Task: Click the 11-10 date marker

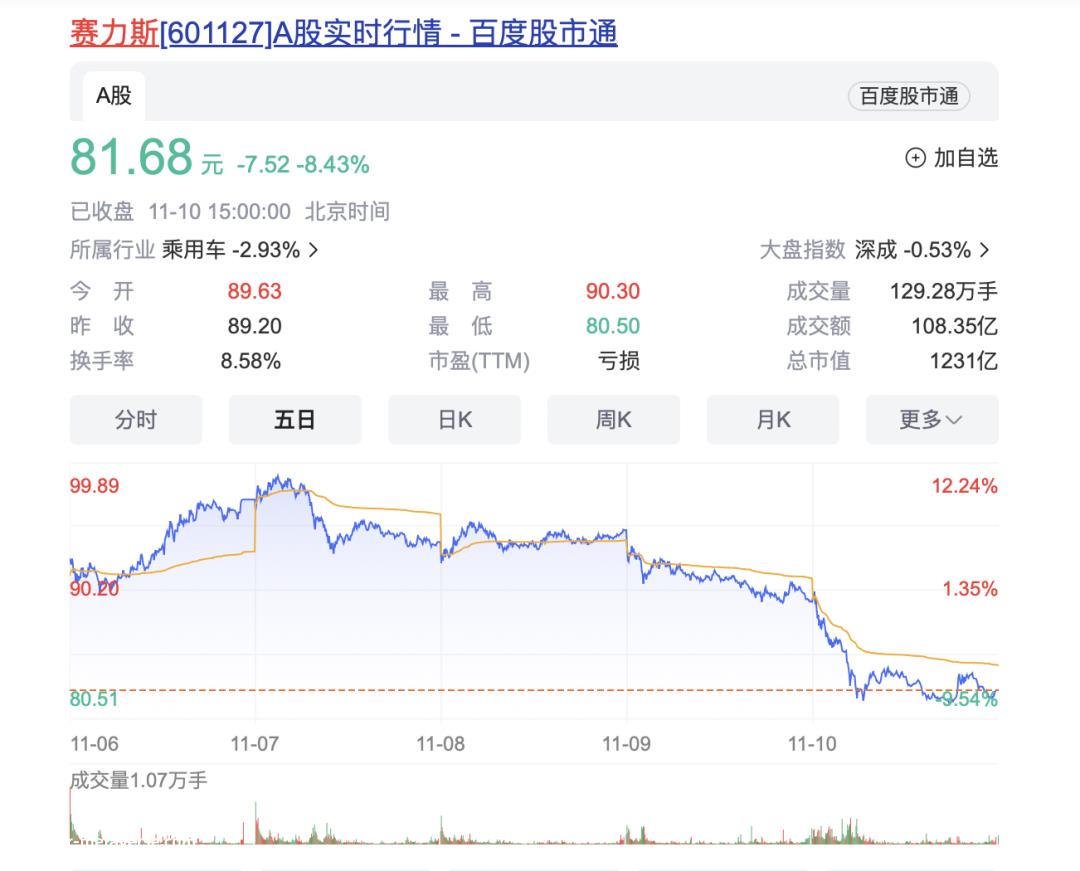Action: (813, 744)
